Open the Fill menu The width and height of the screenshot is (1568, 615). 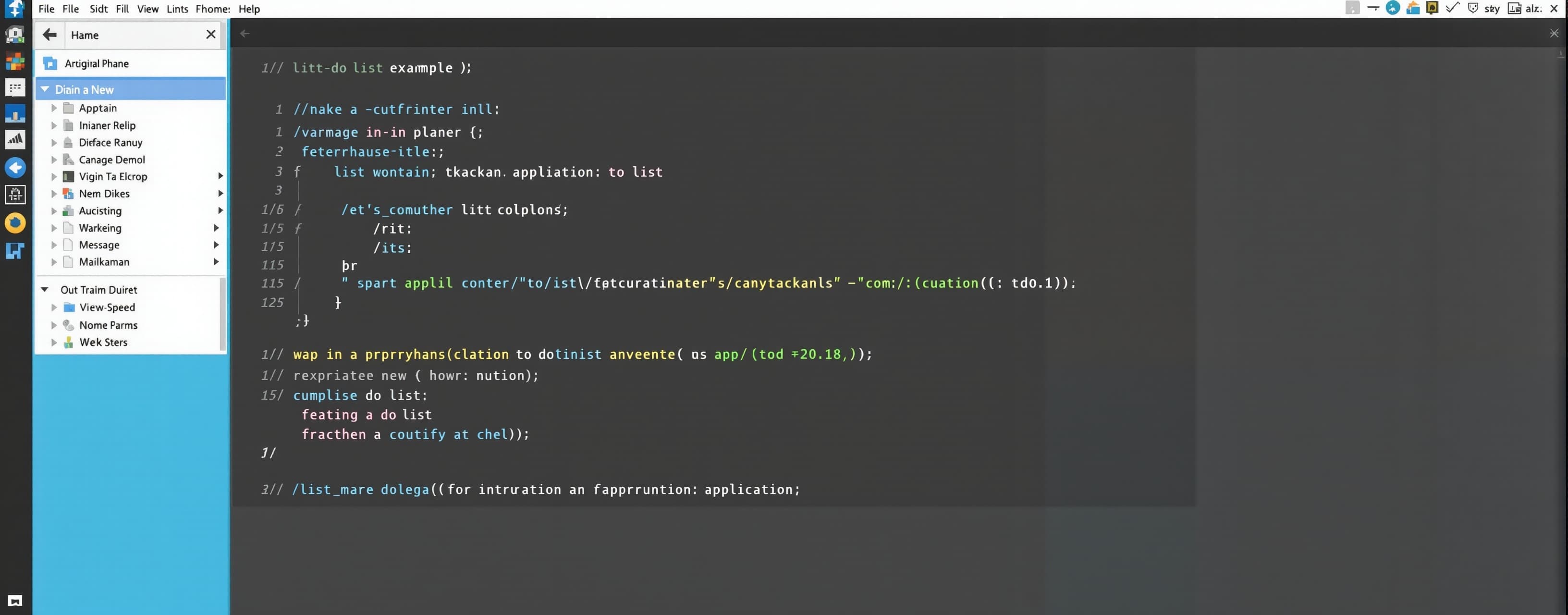click(x=122, y=9)
